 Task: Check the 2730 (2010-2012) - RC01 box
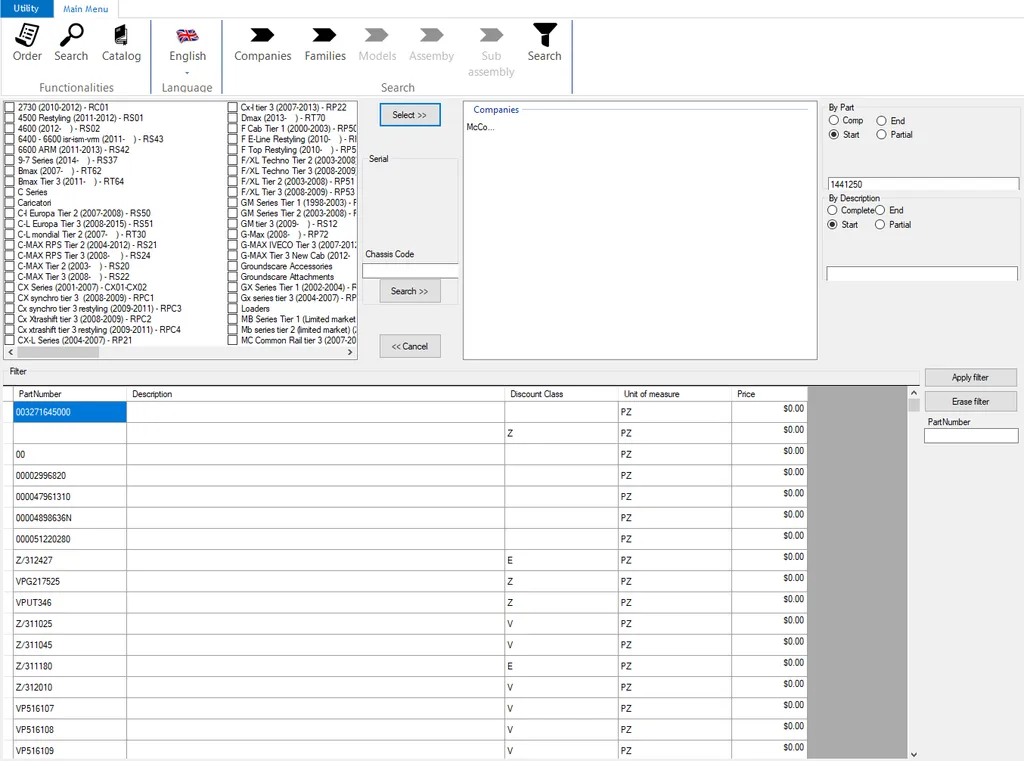point(10,107)
